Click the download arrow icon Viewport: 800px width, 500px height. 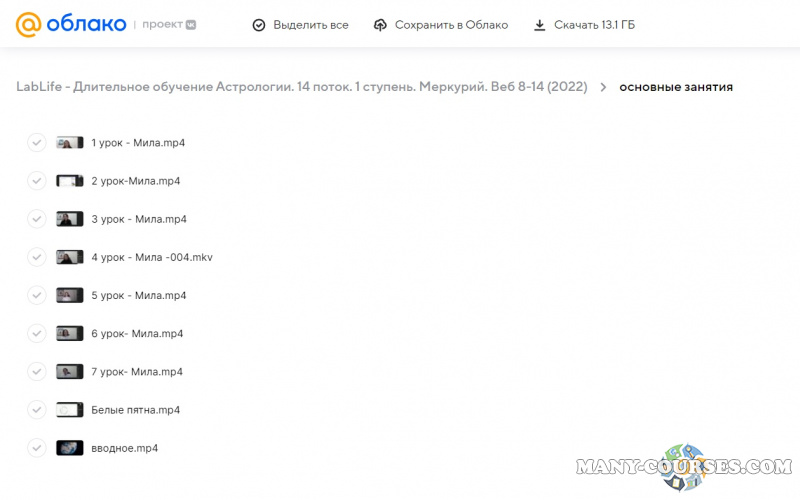click(540, 25)
